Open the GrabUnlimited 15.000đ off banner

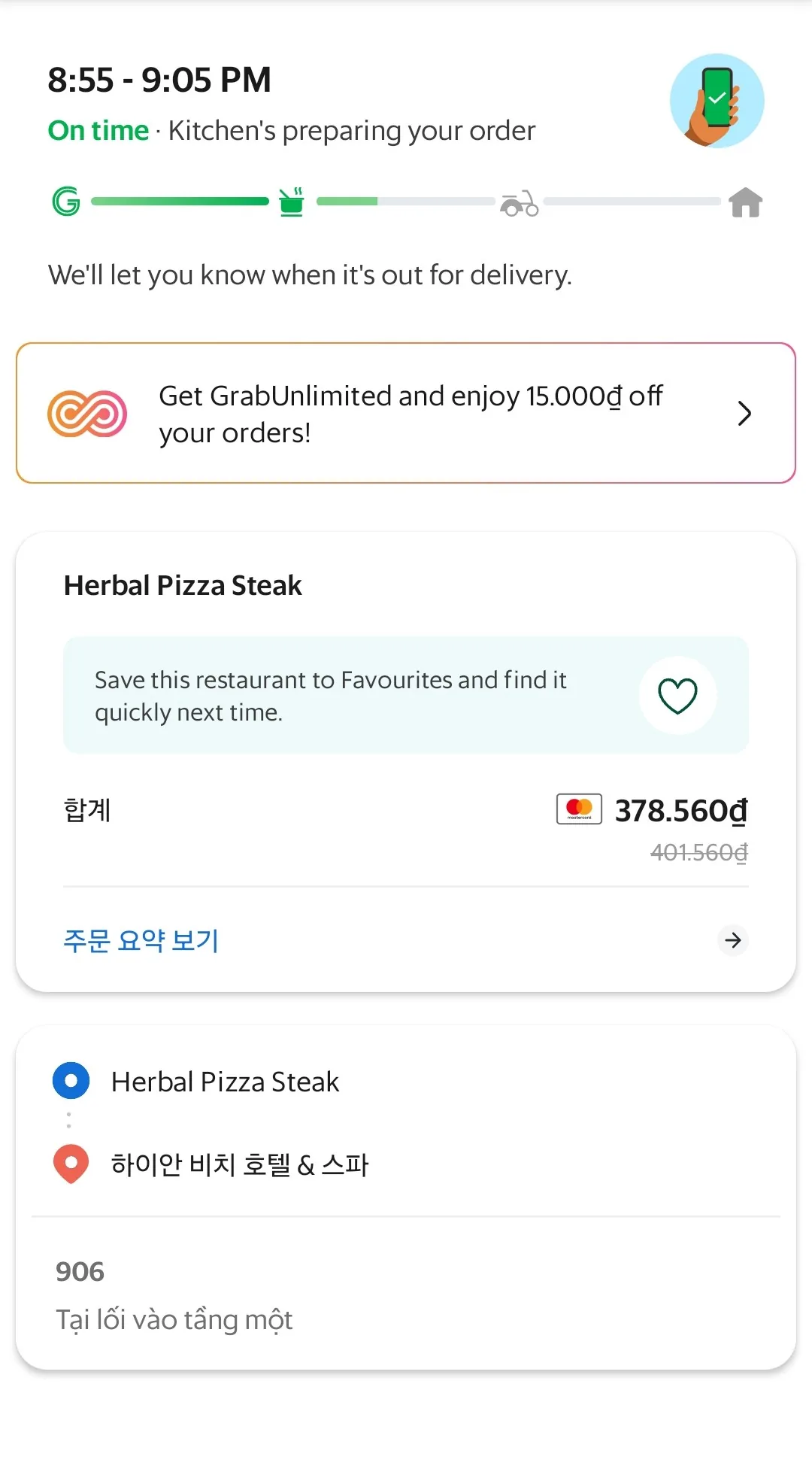click(x=406, y=413)
